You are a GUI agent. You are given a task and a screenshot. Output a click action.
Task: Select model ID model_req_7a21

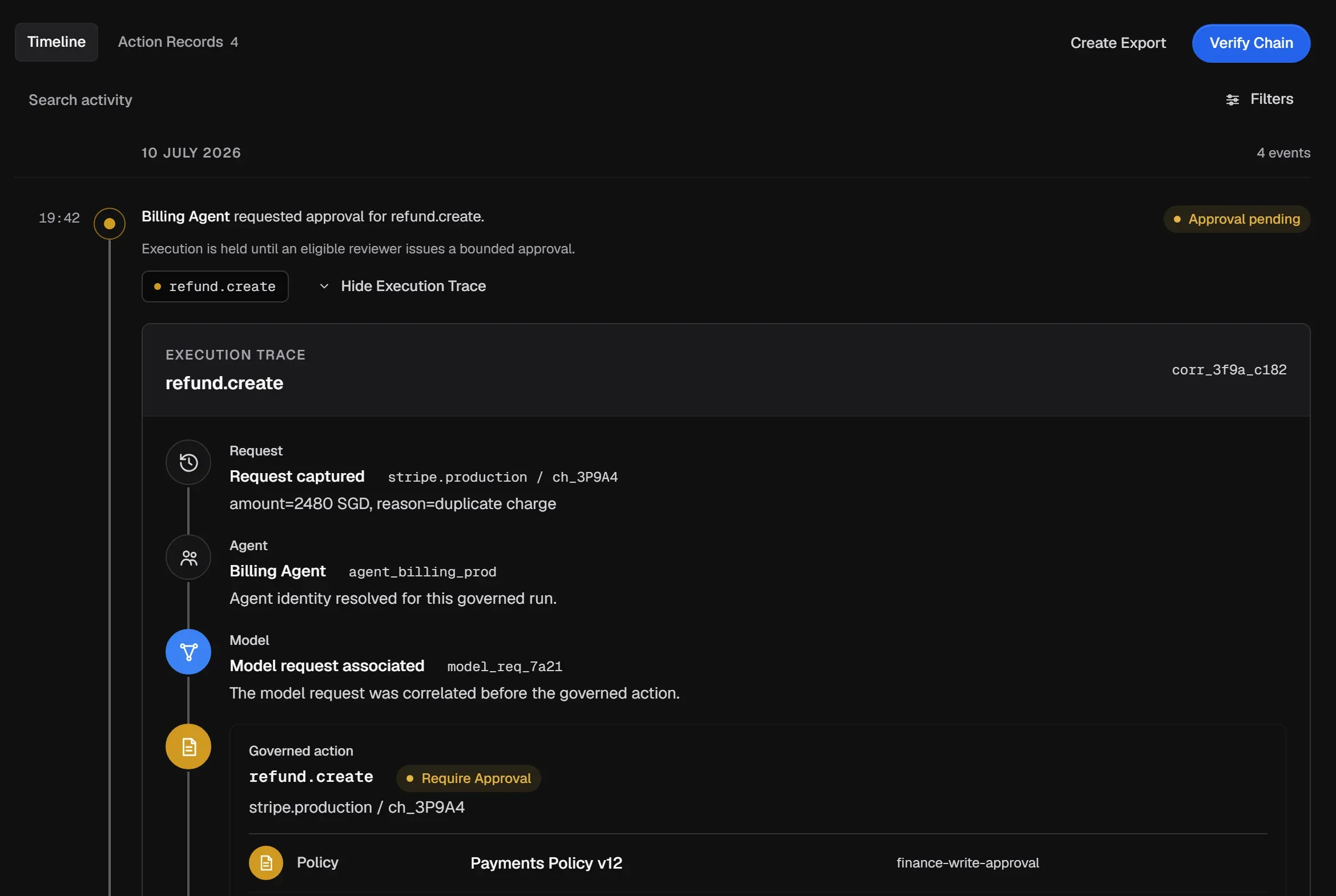tap(504, 667)
